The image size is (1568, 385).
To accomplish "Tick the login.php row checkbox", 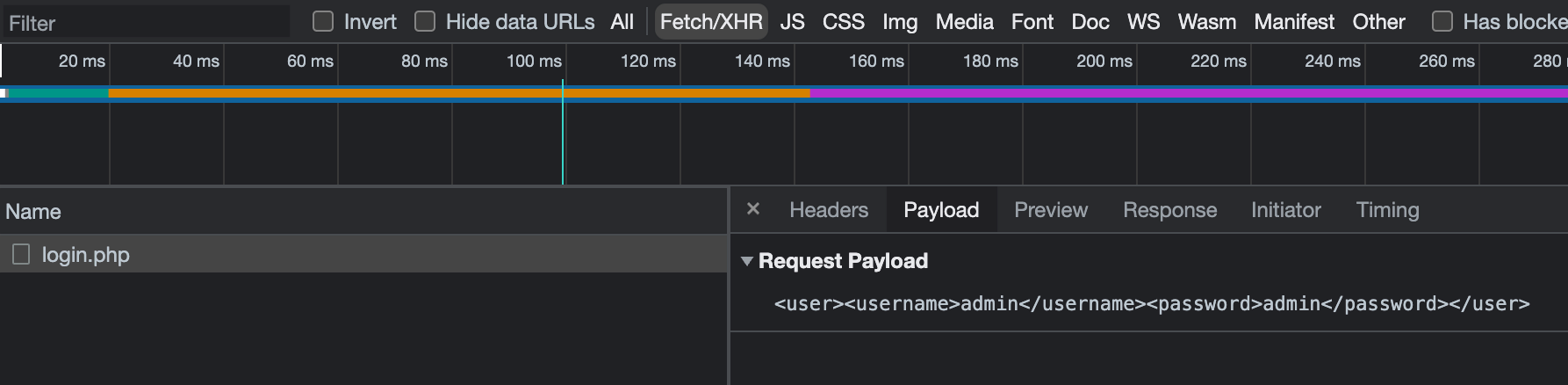I will tap(21, 254).
